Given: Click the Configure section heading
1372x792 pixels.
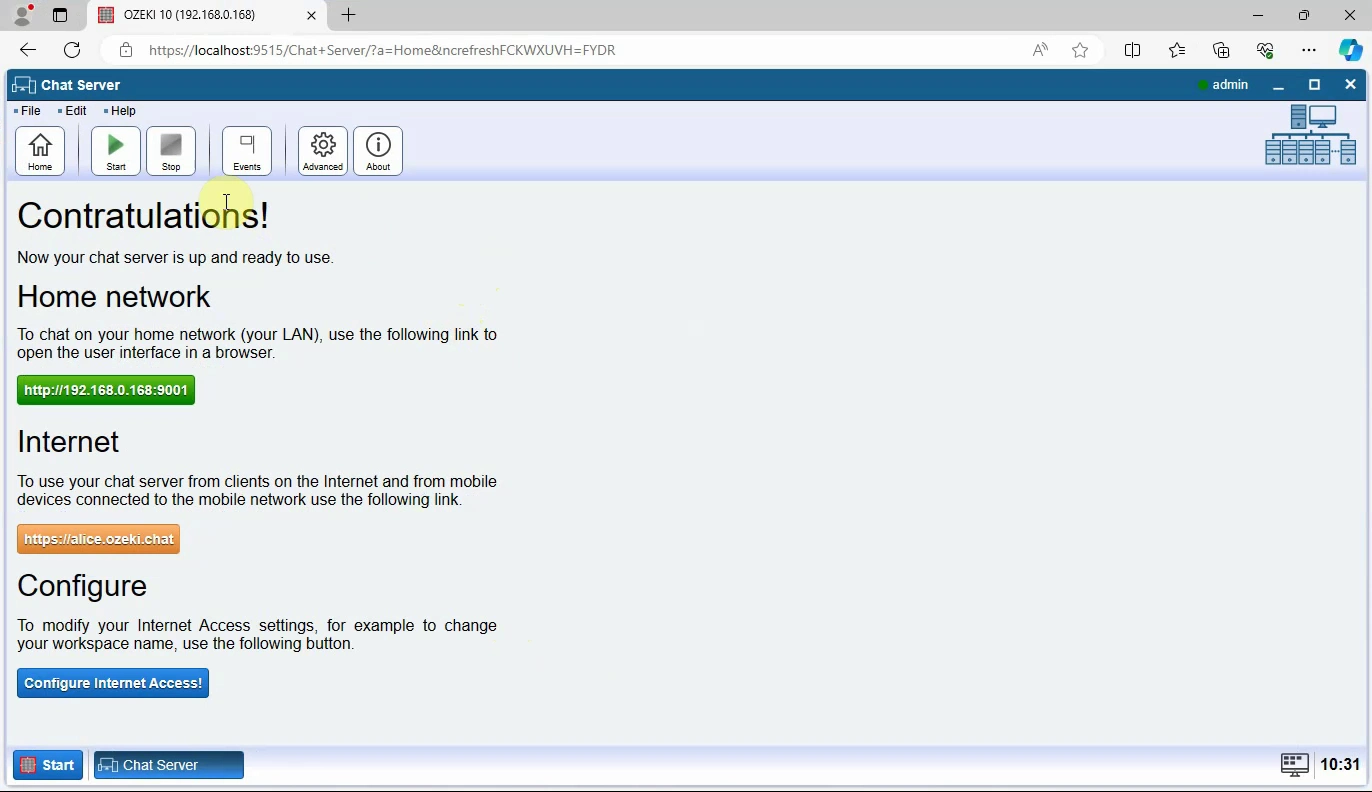Looking at the screenshot, I should click(82, 586).
